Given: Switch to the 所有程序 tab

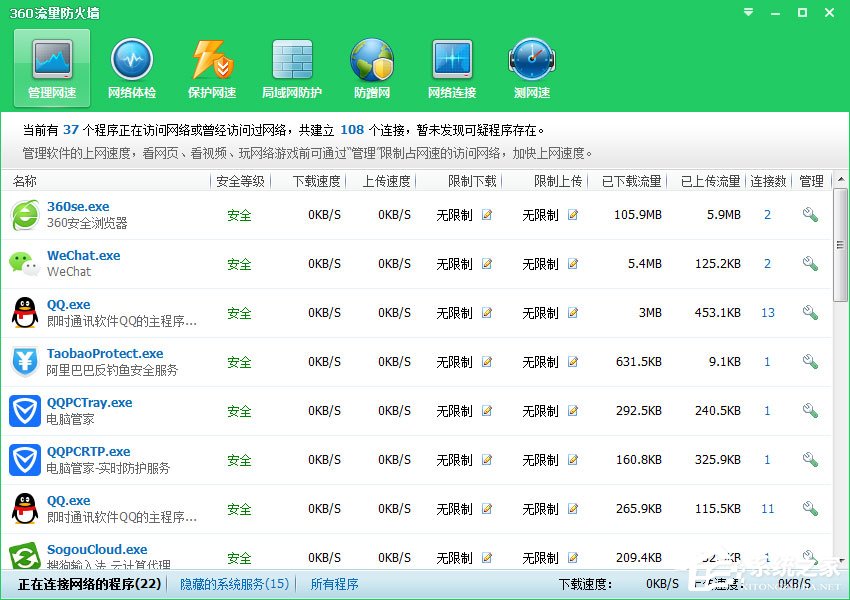Looking at the screenshot, I should click(x=334, y=583).
